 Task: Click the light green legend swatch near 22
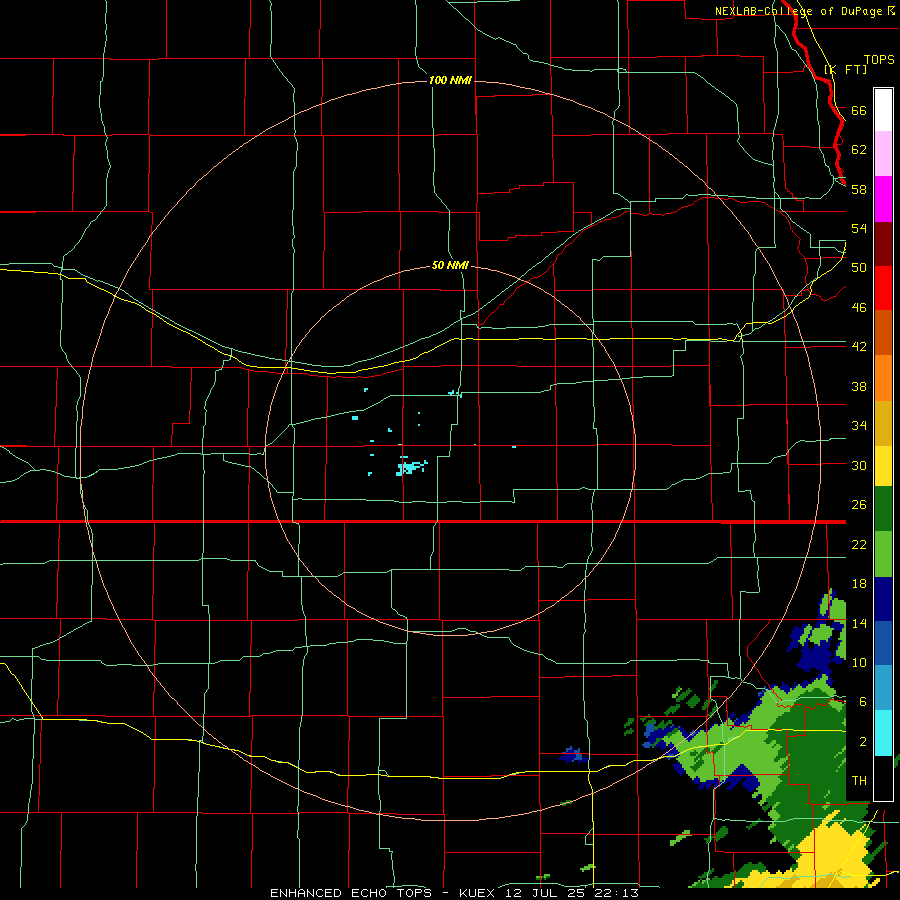(x=883, y=554)
